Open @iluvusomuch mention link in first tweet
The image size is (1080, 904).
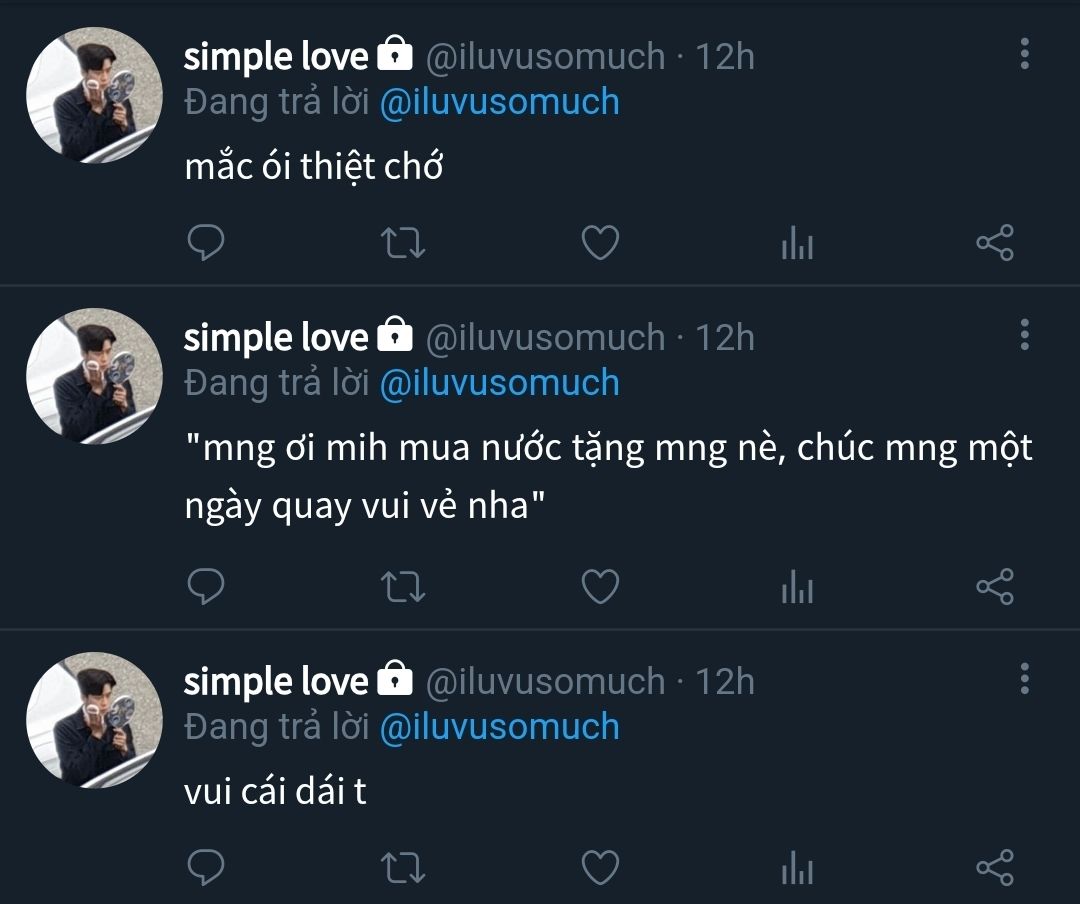pos(499,102)
